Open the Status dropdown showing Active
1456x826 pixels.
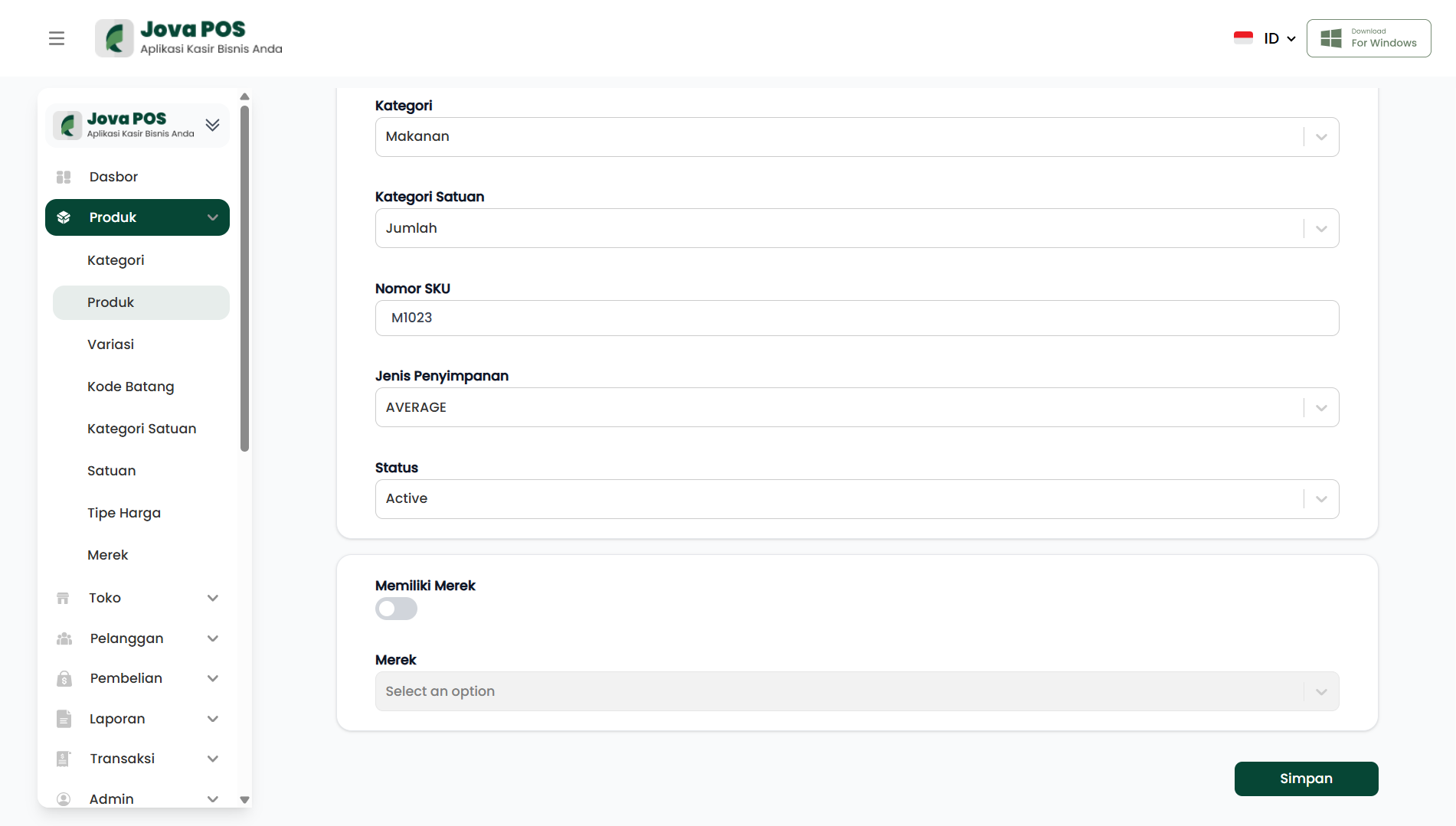[856, 499]
